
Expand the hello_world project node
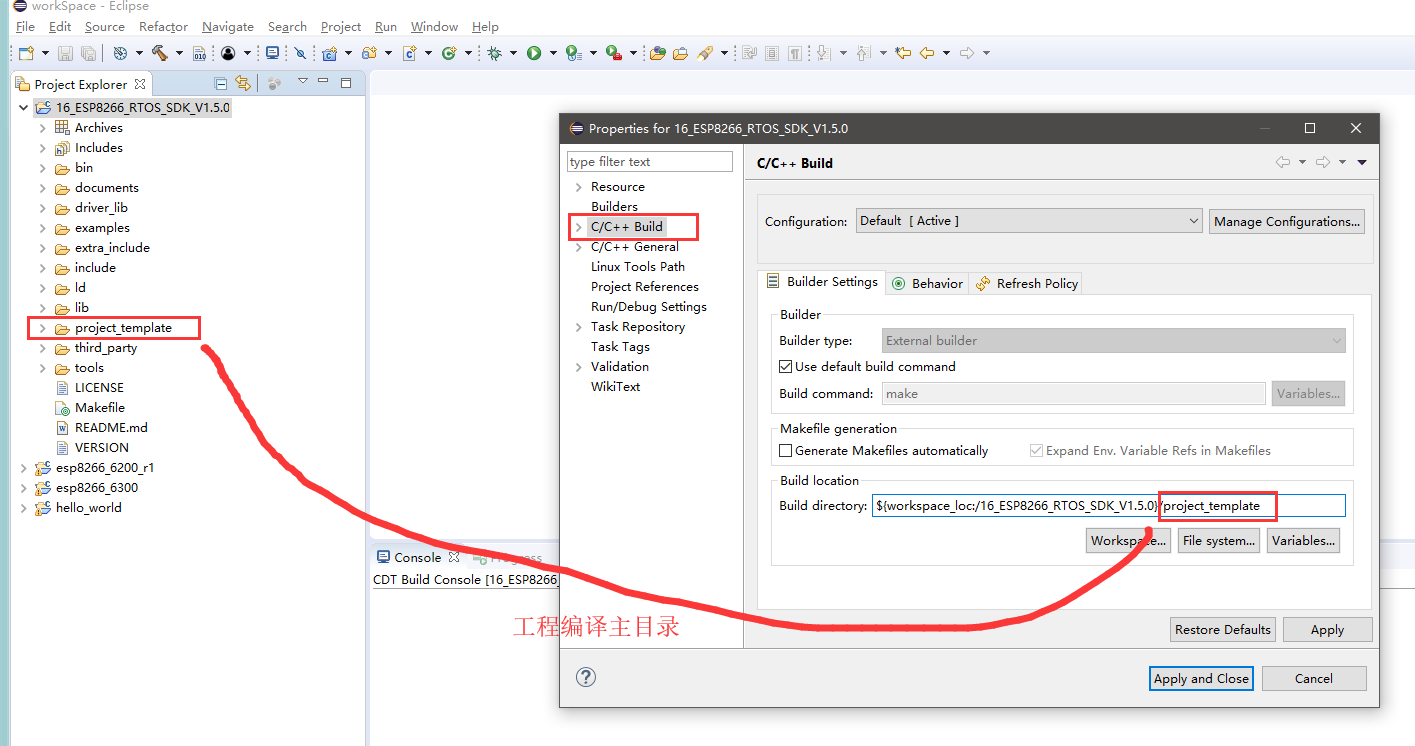coord(23,508)
